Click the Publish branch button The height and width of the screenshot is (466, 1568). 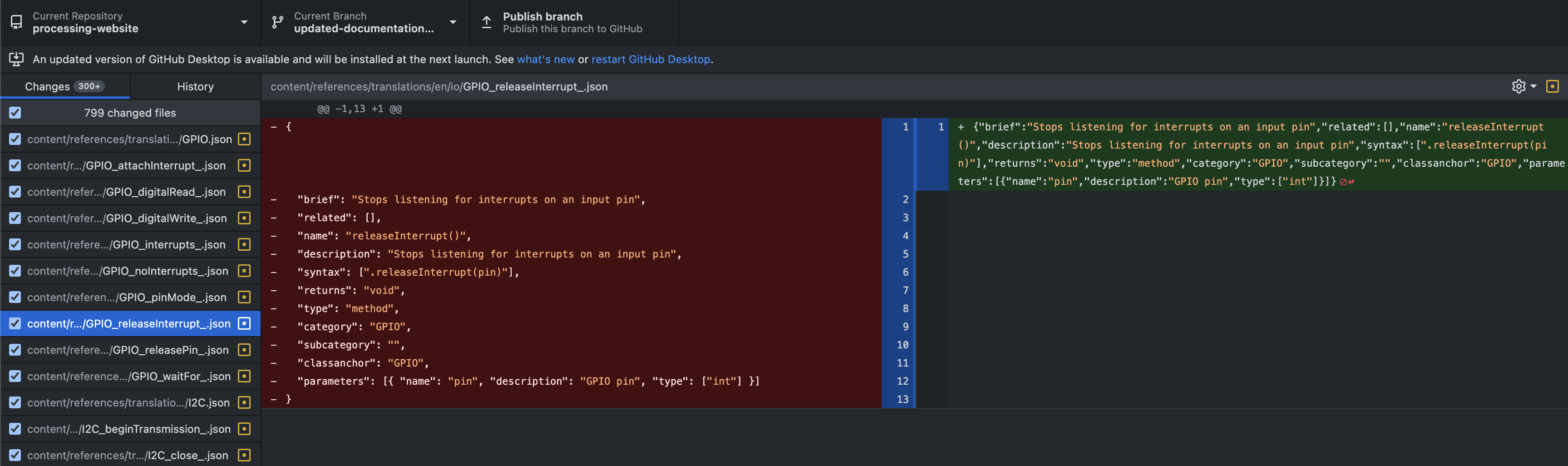coord(574,22)
